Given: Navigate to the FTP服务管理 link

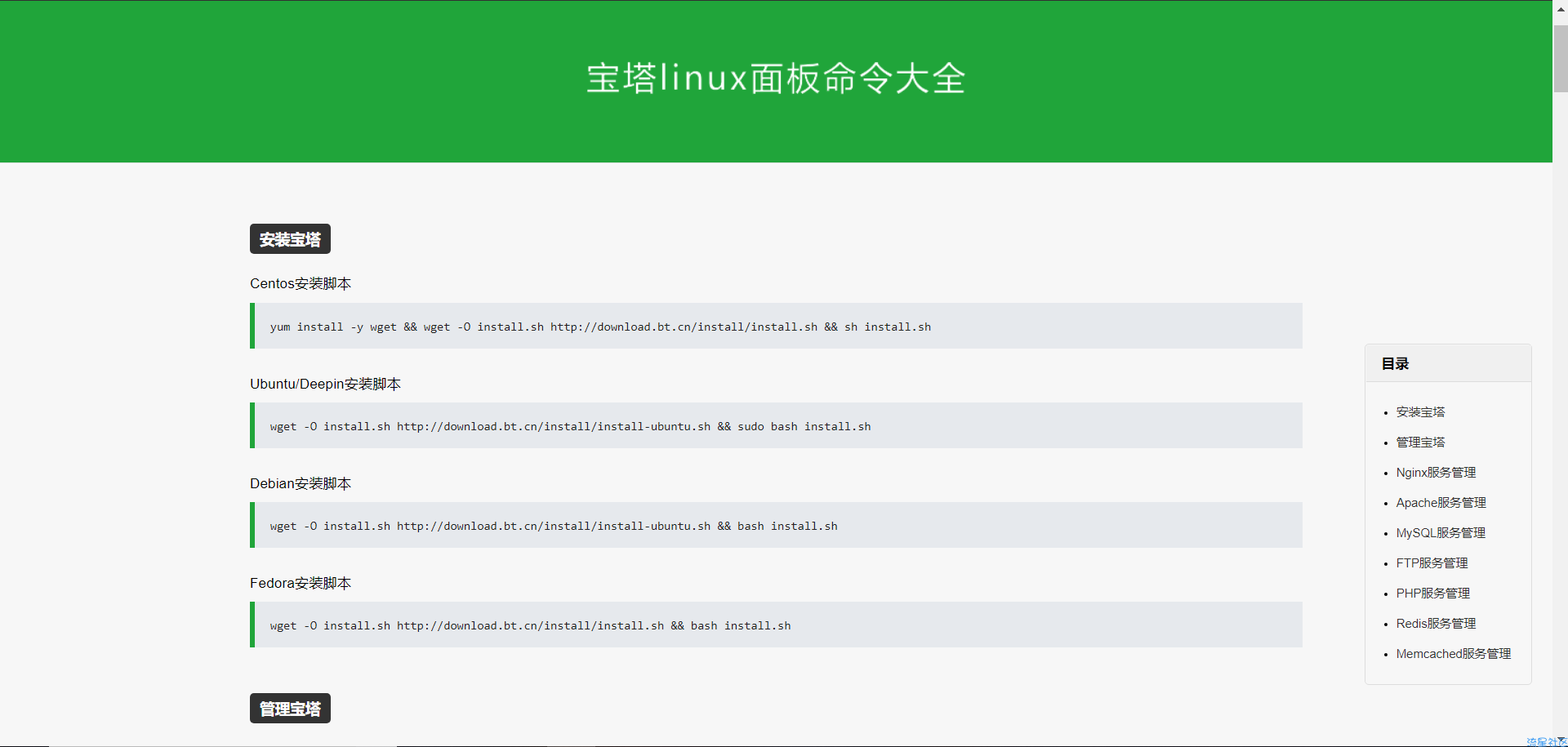Looking at the screenshot, I should pyautogui.click(x=1432, y=563).
